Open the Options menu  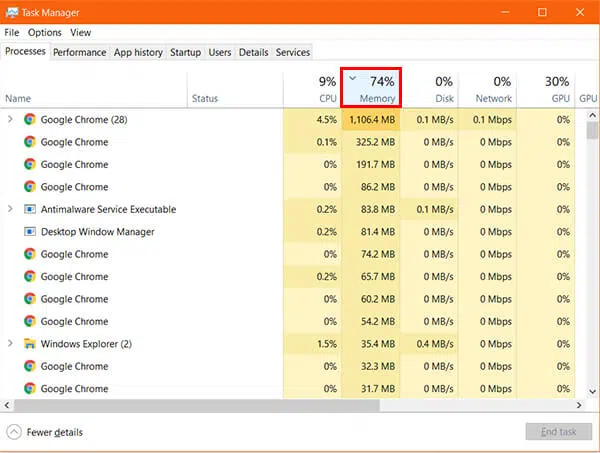pyautogui.click(x=45, y=33)
